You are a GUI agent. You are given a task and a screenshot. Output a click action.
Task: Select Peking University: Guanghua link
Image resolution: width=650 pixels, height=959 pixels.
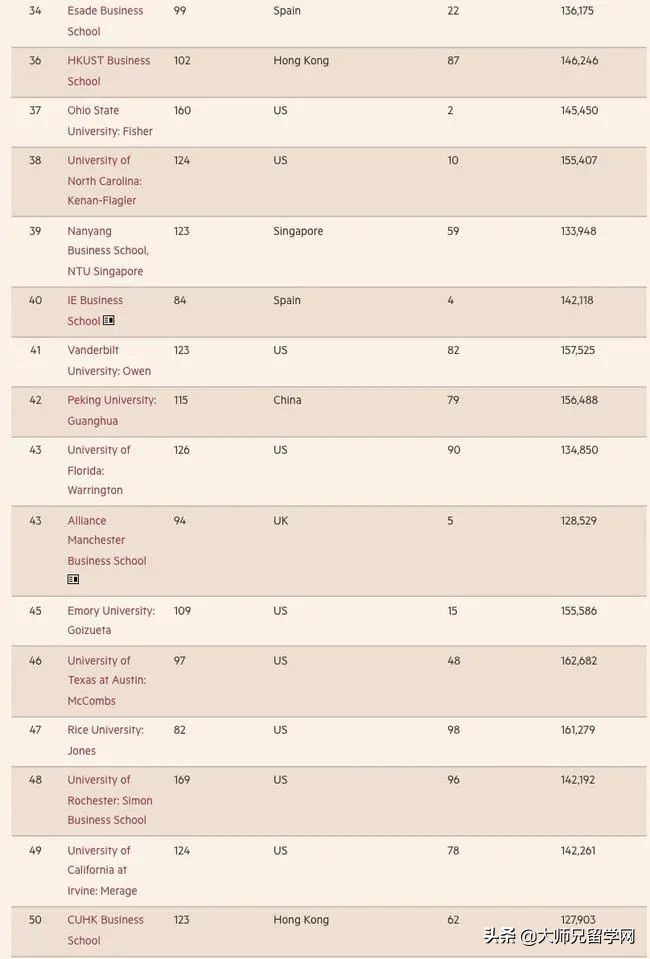(x=111, y=410)
